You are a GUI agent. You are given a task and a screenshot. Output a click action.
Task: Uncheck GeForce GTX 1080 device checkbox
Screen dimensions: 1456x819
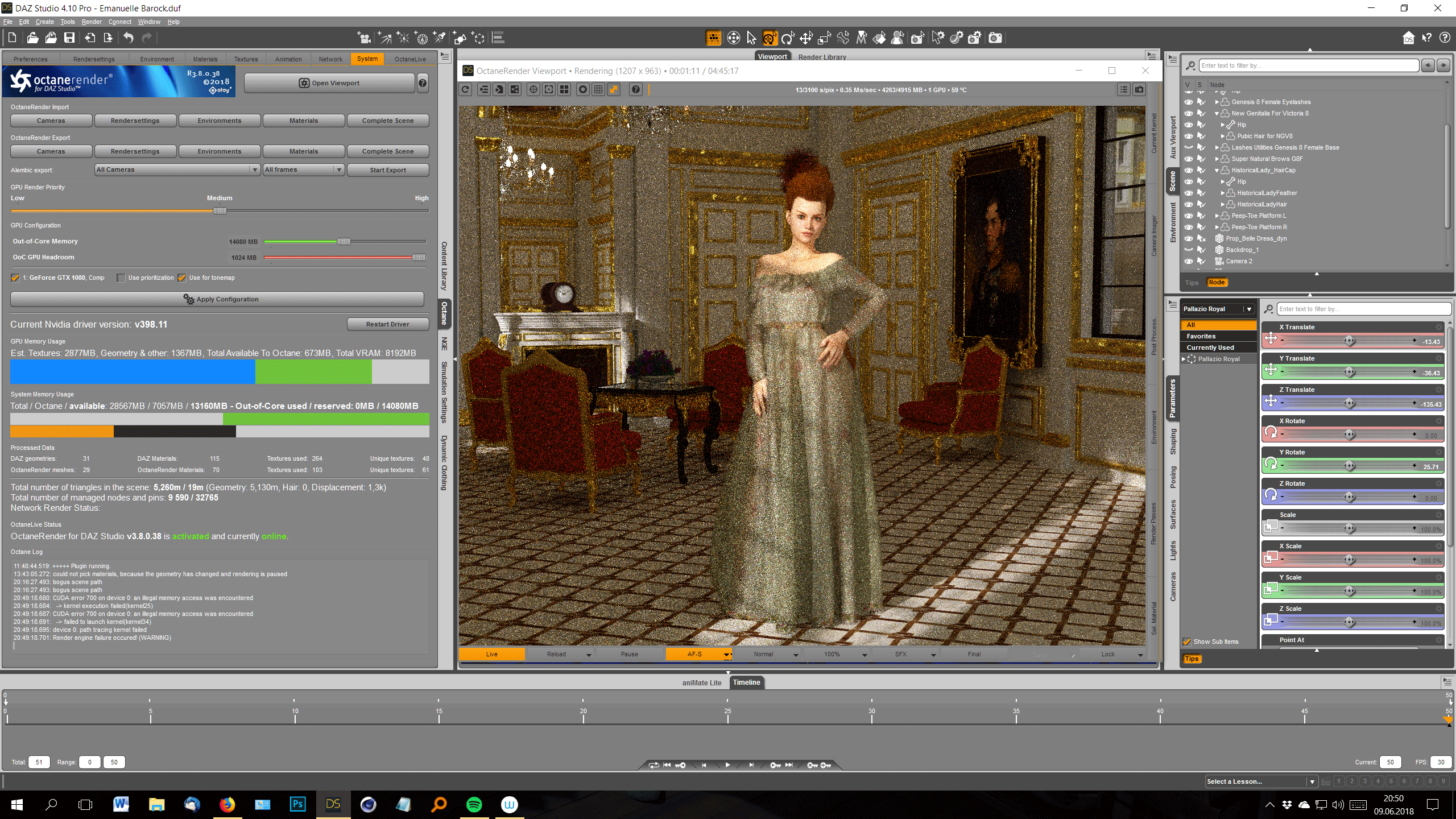[x=15, y=278]
